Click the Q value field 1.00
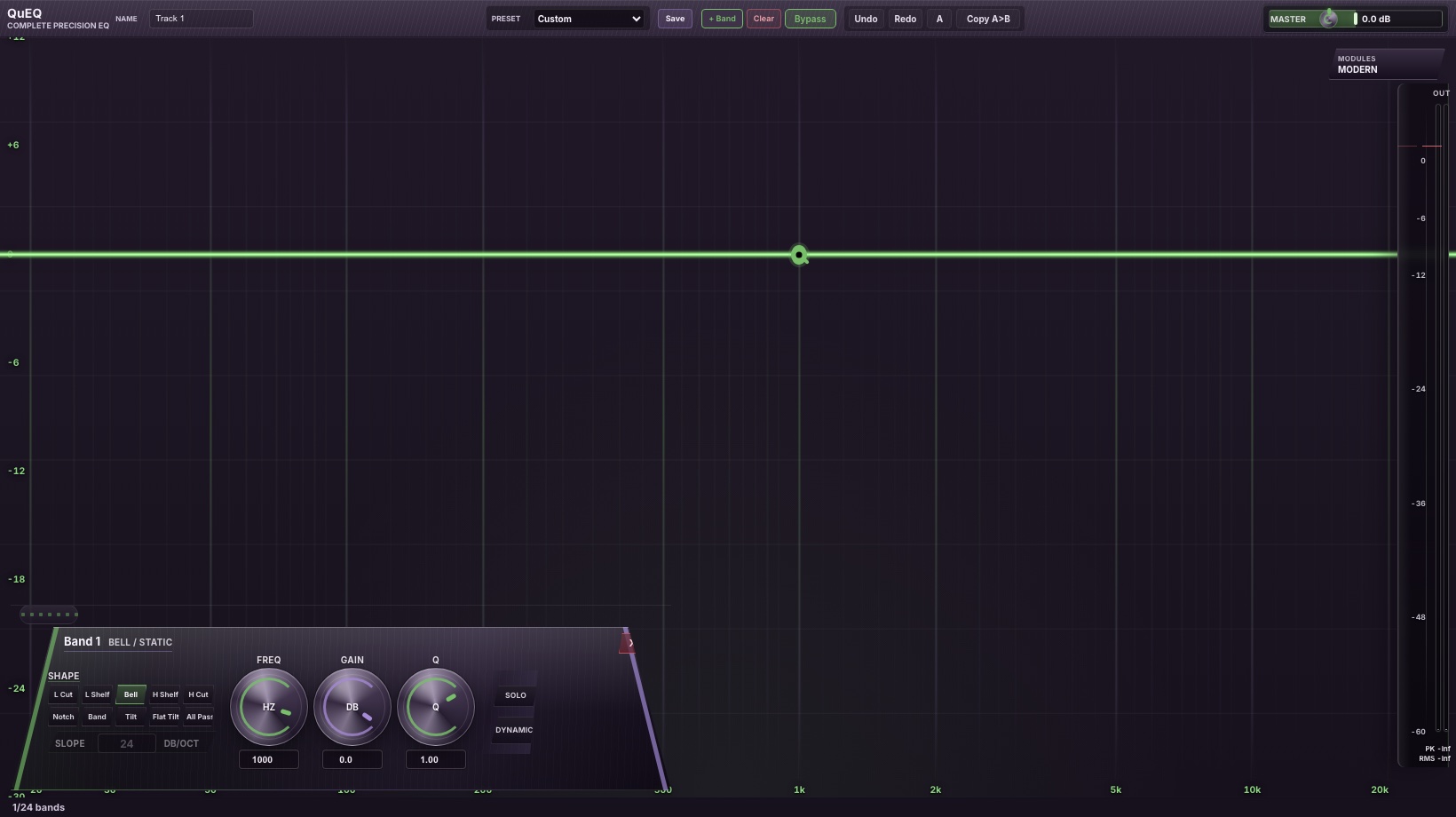The width and height of the screenshot is (1456, 817). coord(436,759)
